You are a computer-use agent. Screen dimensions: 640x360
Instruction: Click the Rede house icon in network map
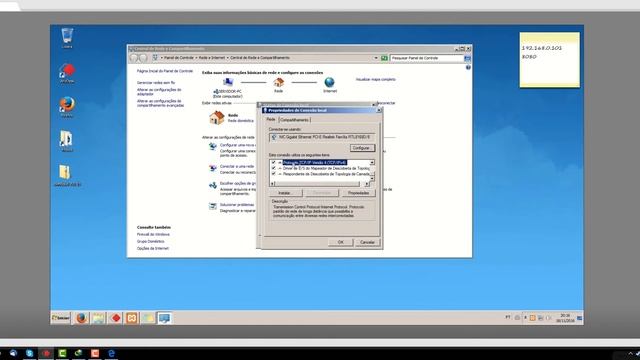[278, 82]
